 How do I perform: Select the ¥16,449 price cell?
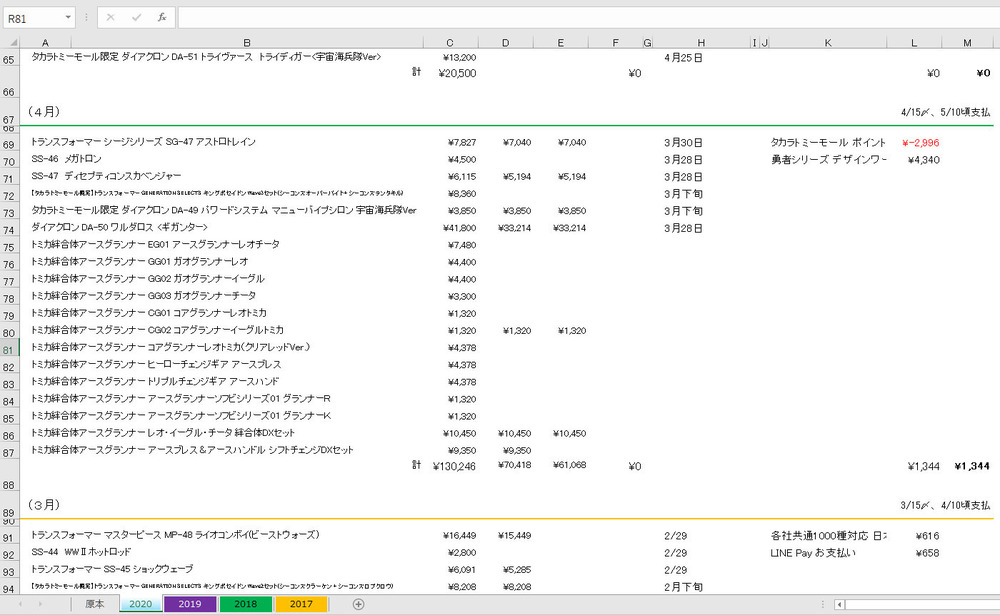pos(459,535)
